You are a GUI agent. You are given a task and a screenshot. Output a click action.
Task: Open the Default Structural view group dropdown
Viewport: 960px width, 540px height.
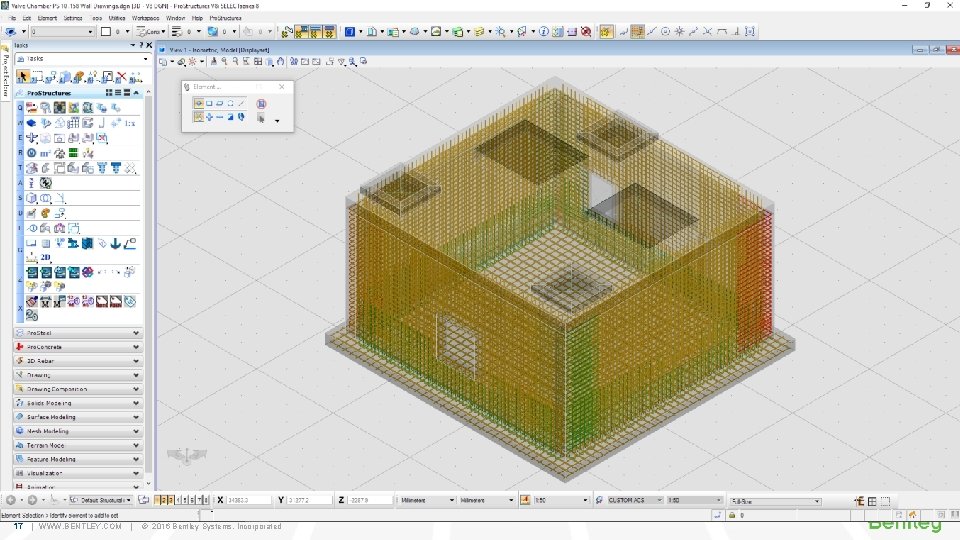[100, 500]
